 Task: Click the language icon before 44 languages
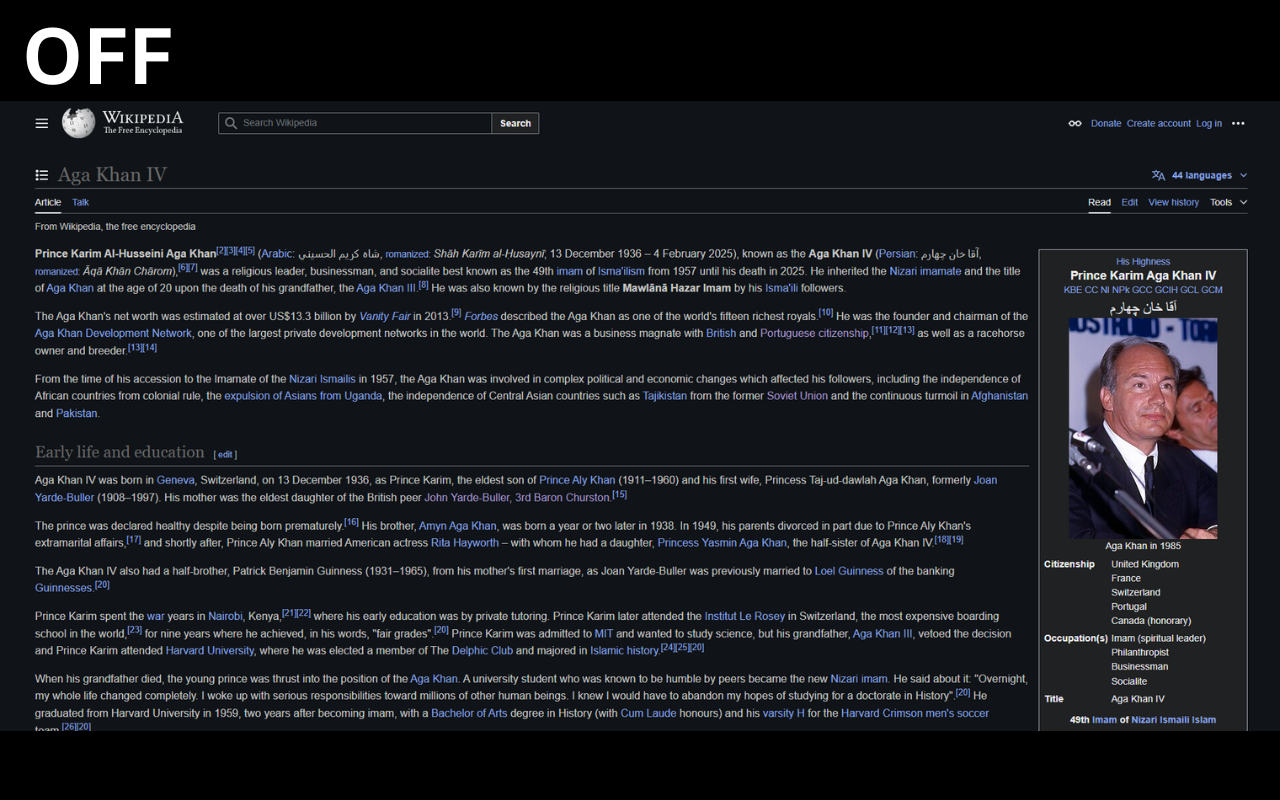[1157, 174]
